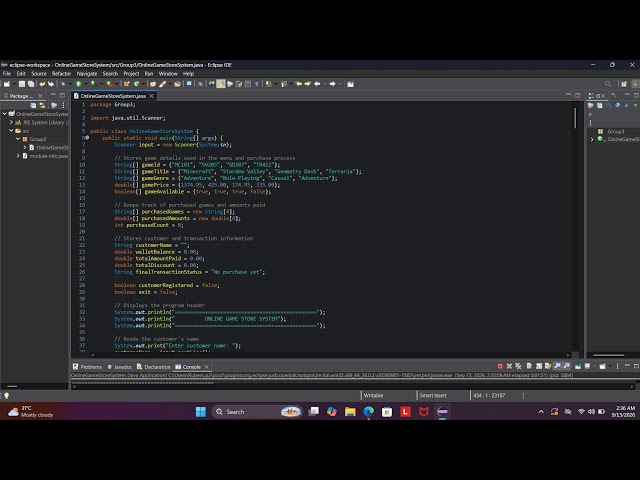The image size is (640, 480).
Task: Switch to the Declaration tab
Action: [x=153, y=367]
